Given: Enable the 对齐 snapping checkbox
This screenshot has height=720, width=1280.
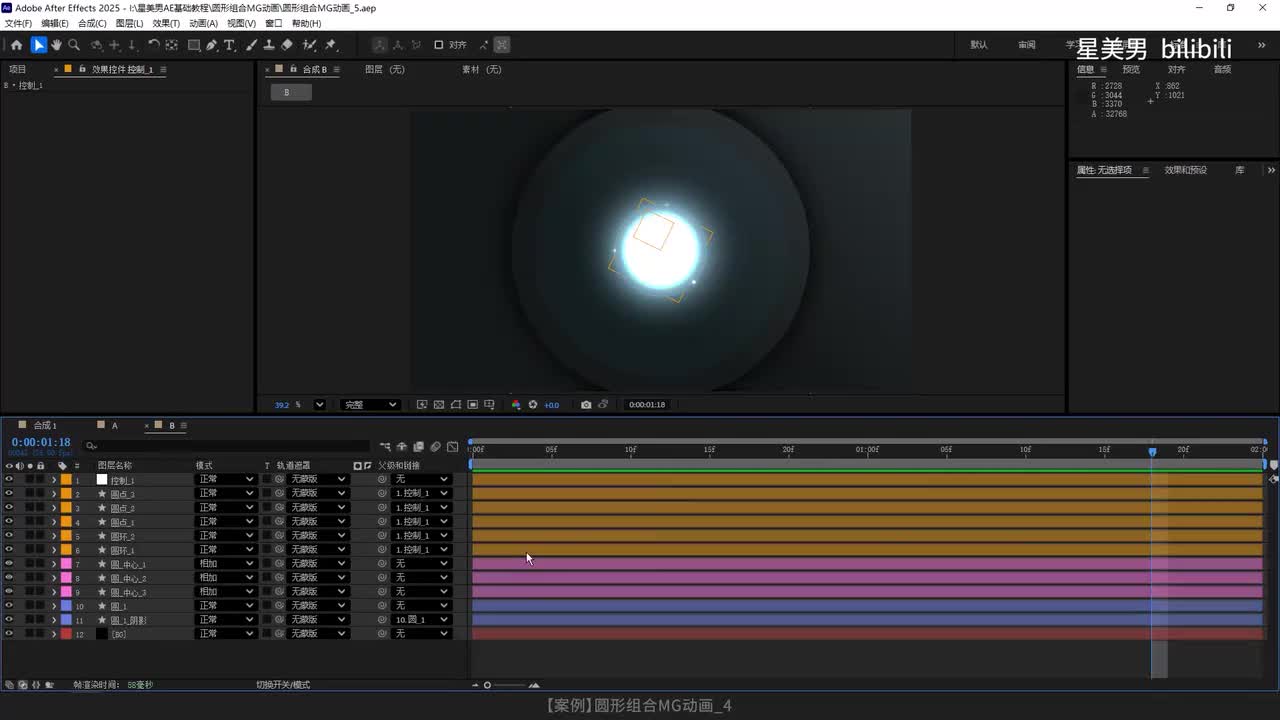Looking at the screenshot, I should coord(438,45).
